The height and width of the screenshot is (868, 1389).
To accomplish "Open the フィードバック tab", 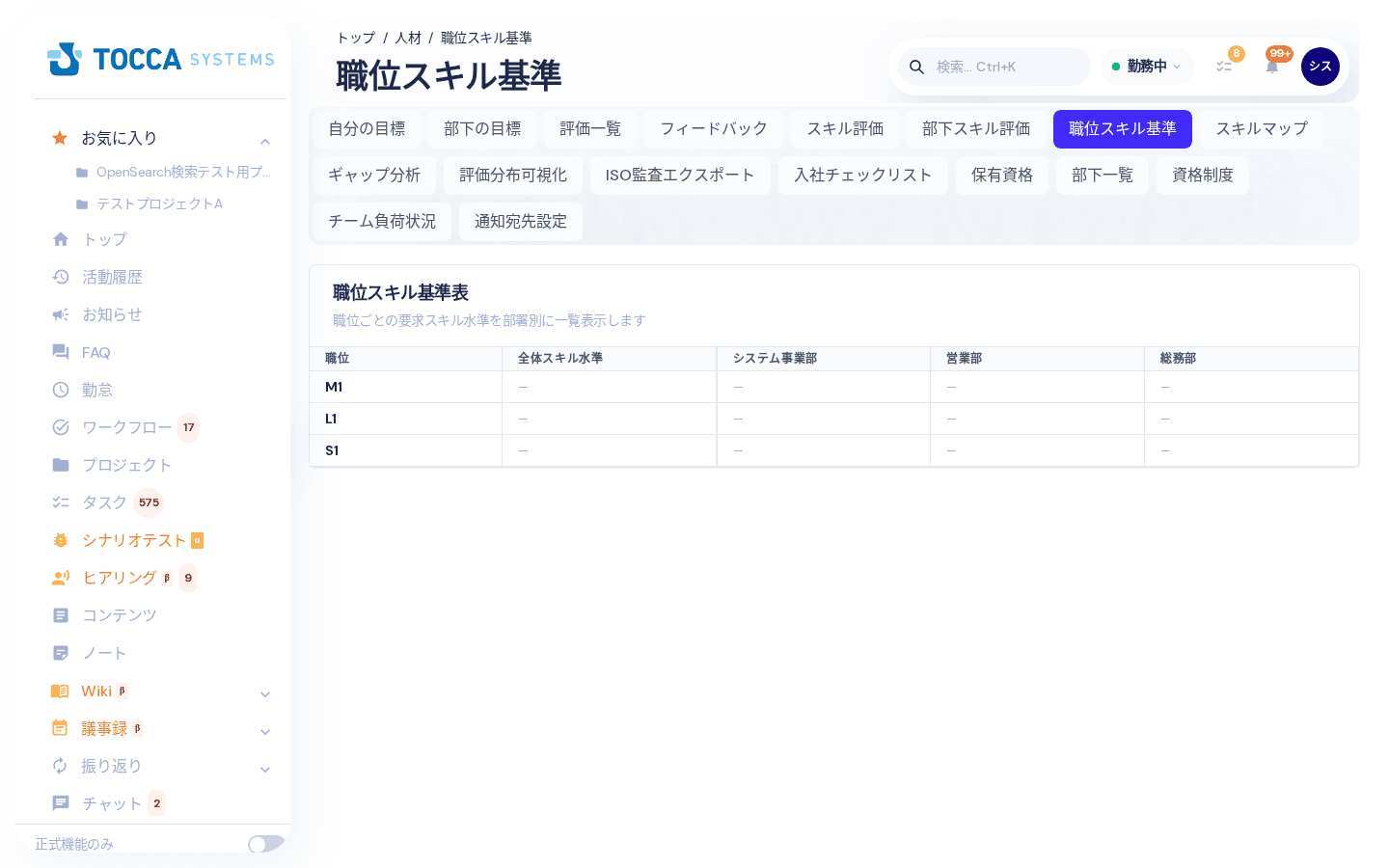I will 714,129.
